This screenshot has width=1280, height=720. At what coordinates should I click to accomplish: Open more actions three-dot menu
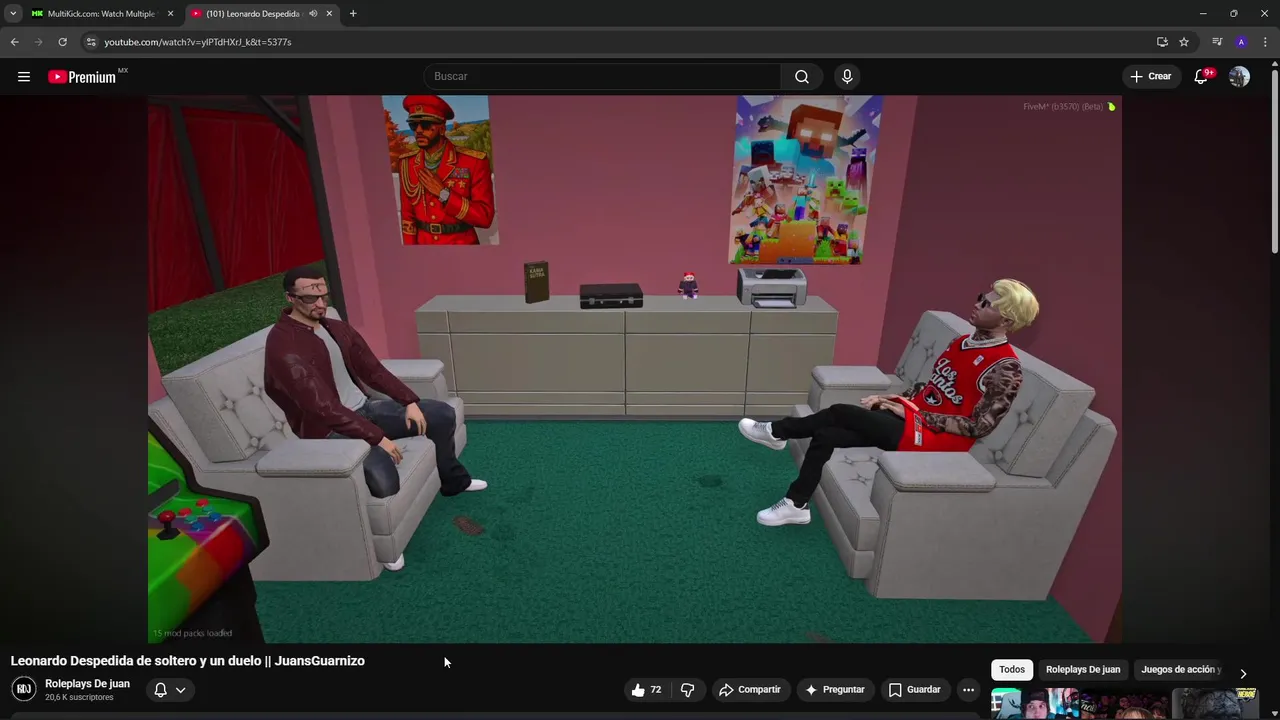968,690
